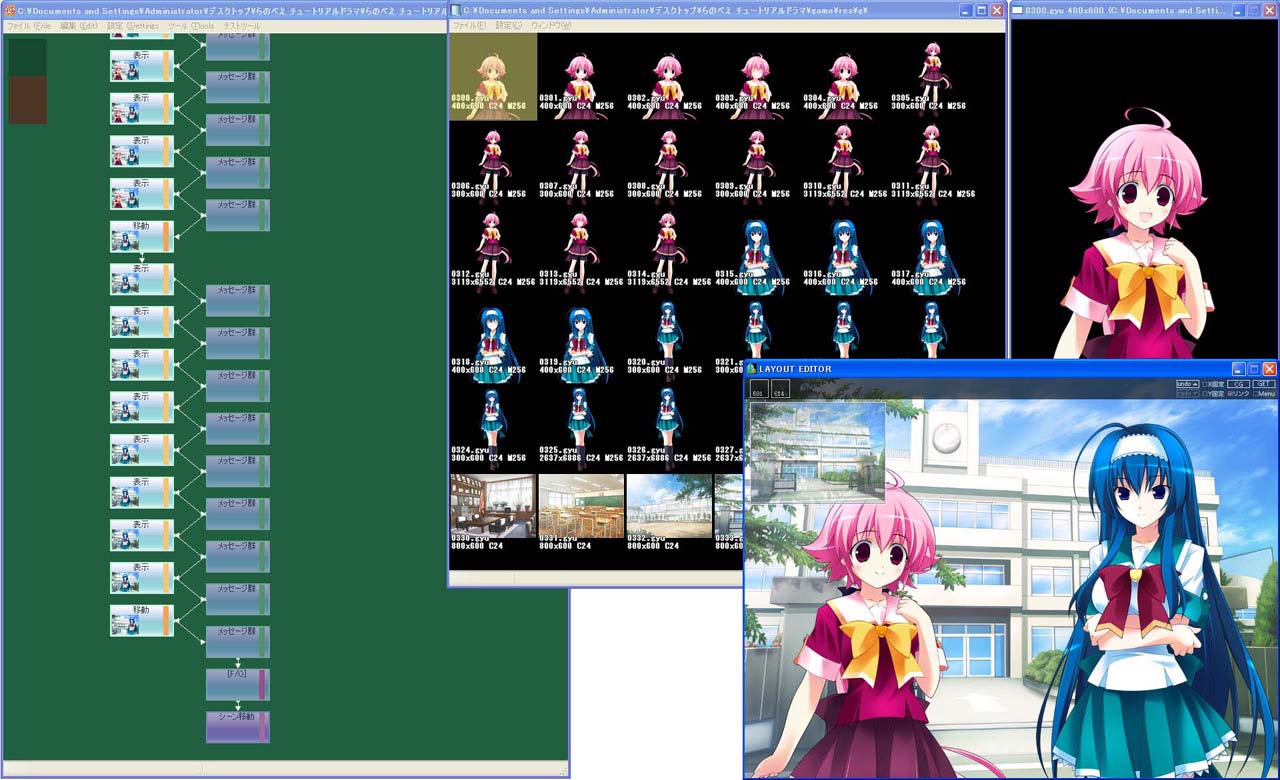Toggle the Y固定 checkbox in Layout Editor
The image size is (1280, 780).
(x=1212, y=394)
